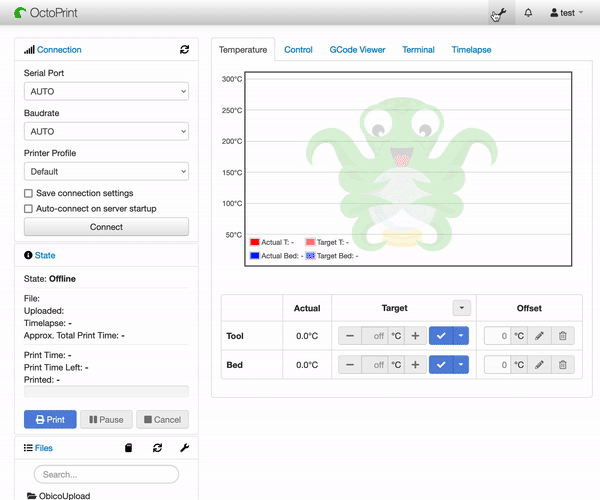Clear Tool offset trash icon
Screen dimensions: 600x500
562,336
